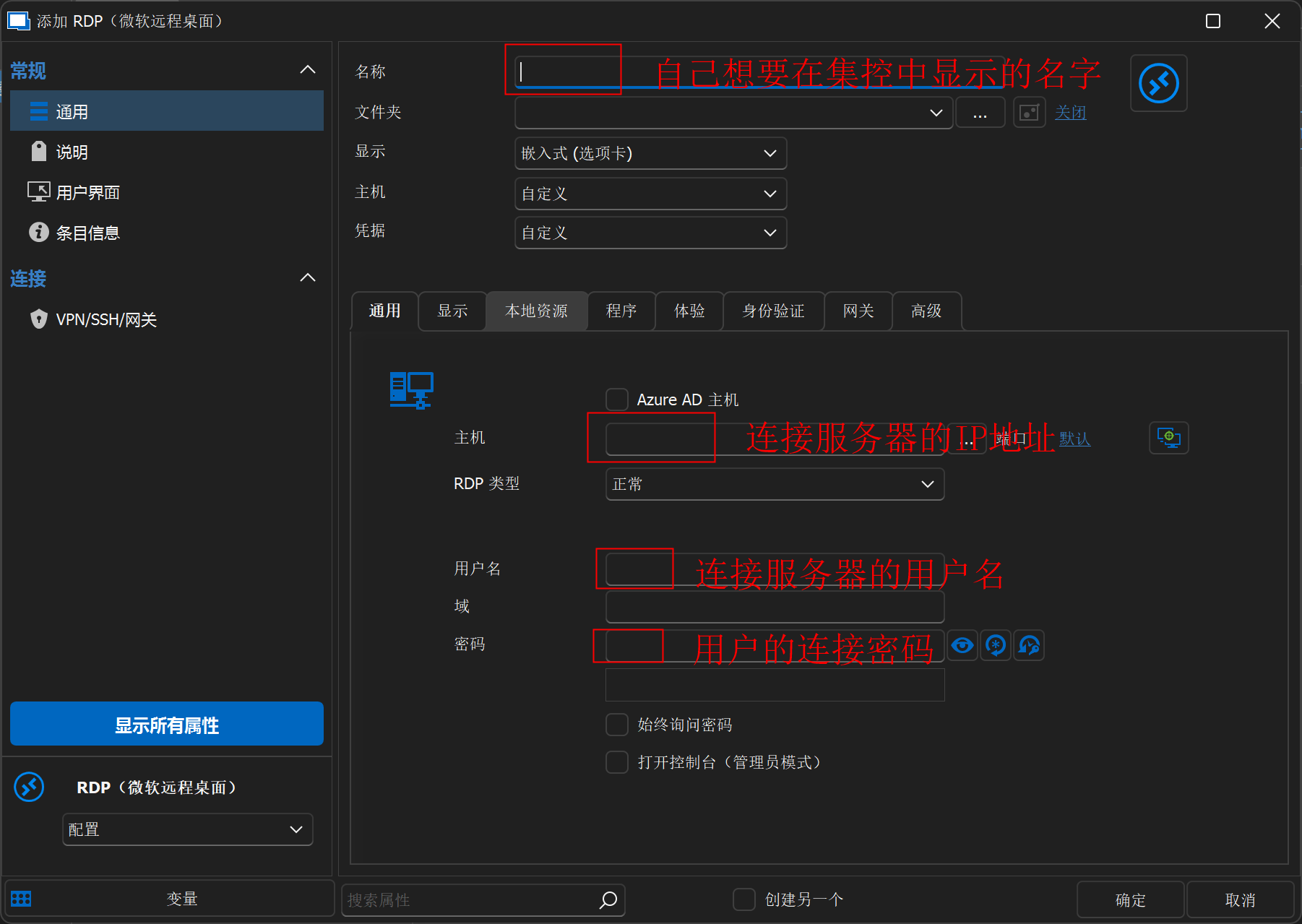Viewport: 1302px width, 924px height.
Task: Focus the 域 input field
Action: click(x=775, y=607)
